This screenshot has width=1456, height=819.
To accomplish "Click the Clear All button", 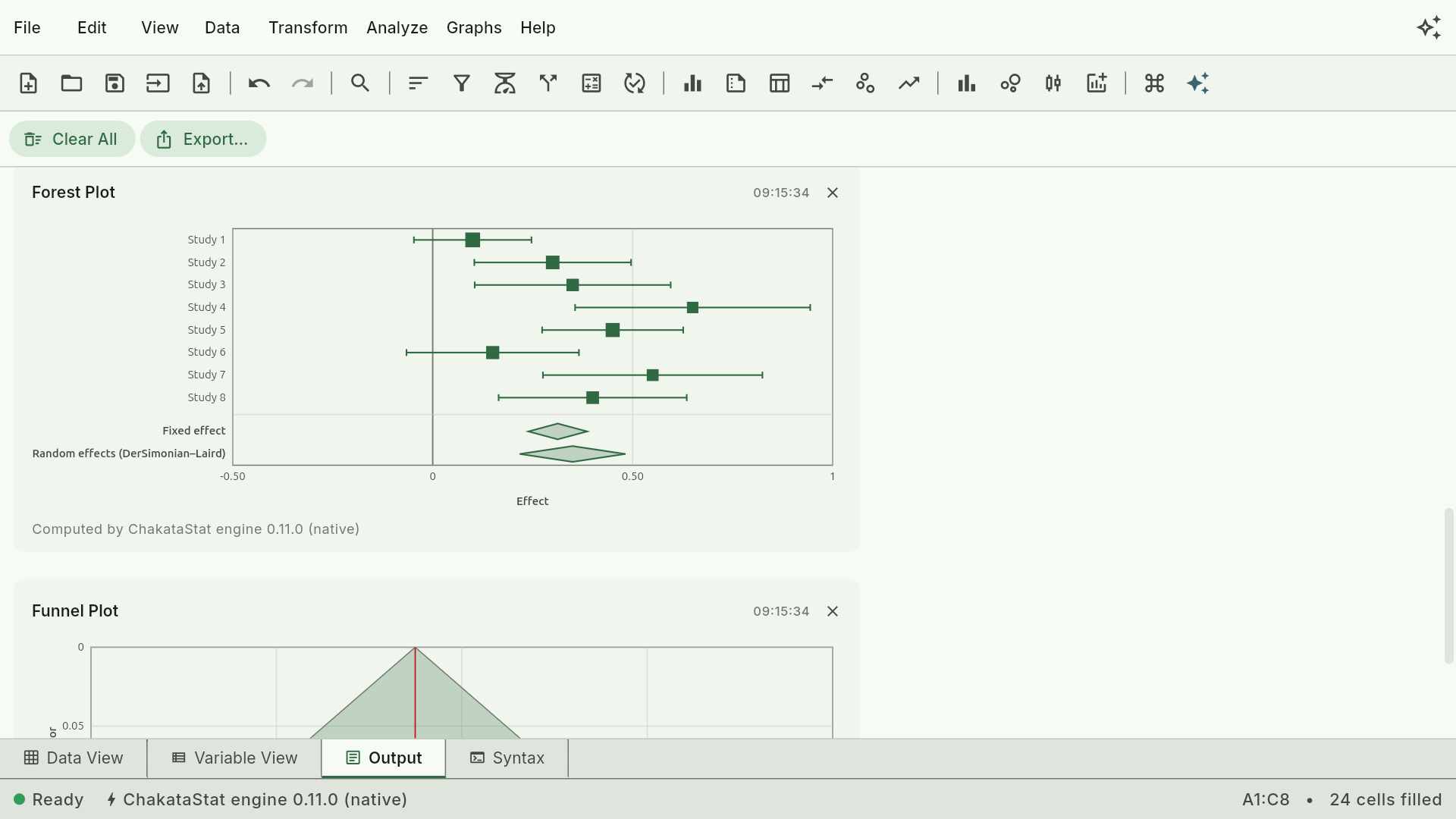I will [x=72, y=140].
